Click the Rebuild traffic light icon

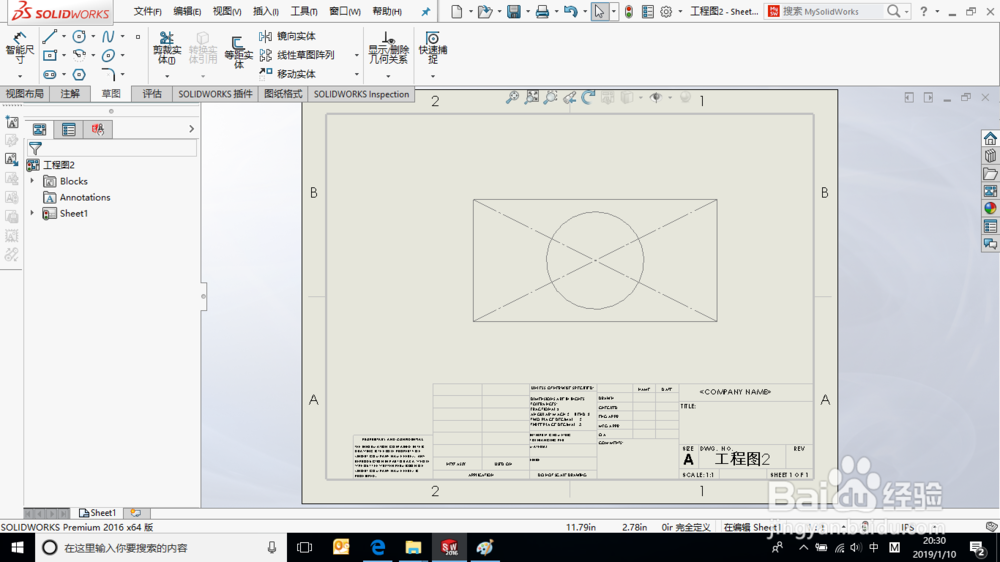[629, 11]
